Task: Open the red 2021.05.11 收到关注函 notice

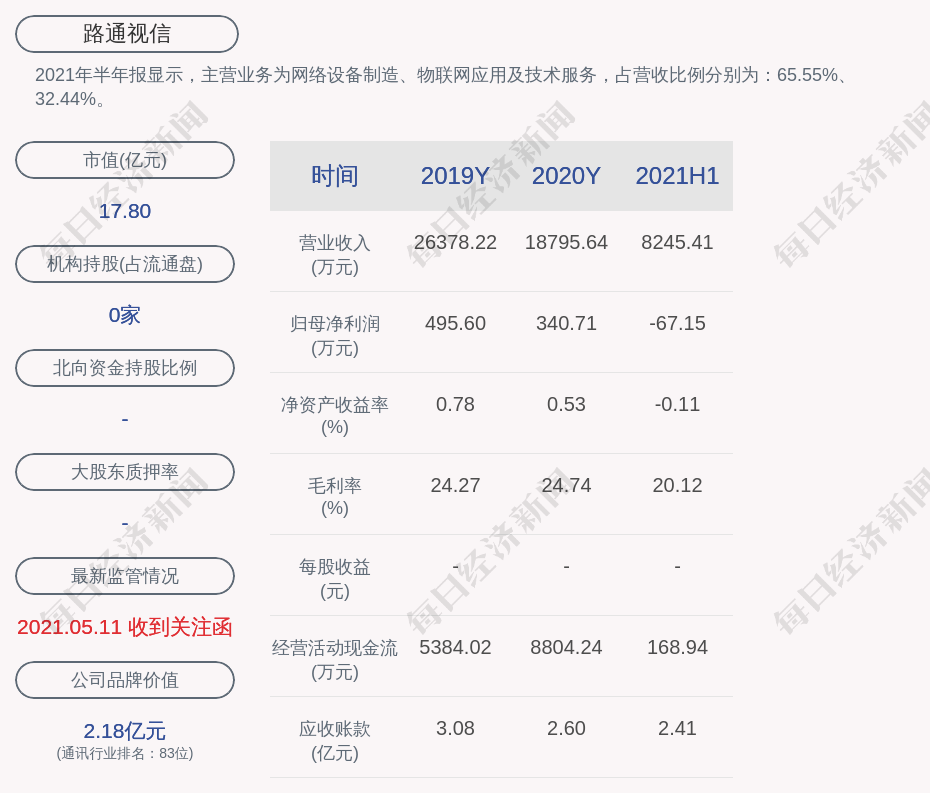Action: tap(125, 627)
